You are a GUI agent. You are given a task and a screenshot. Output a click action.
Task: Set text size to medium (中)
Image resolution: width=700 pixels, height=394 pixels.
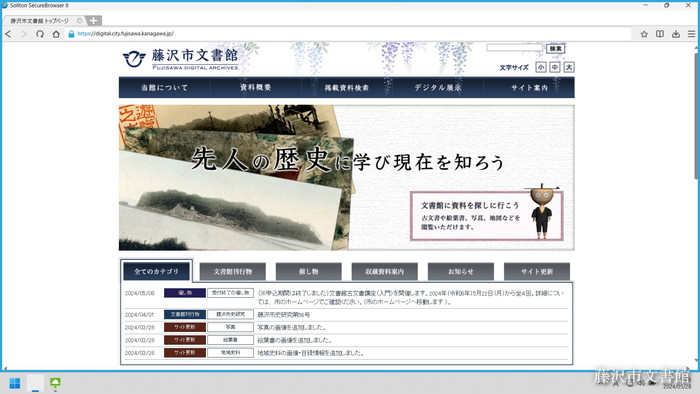[x=554, y=67]
